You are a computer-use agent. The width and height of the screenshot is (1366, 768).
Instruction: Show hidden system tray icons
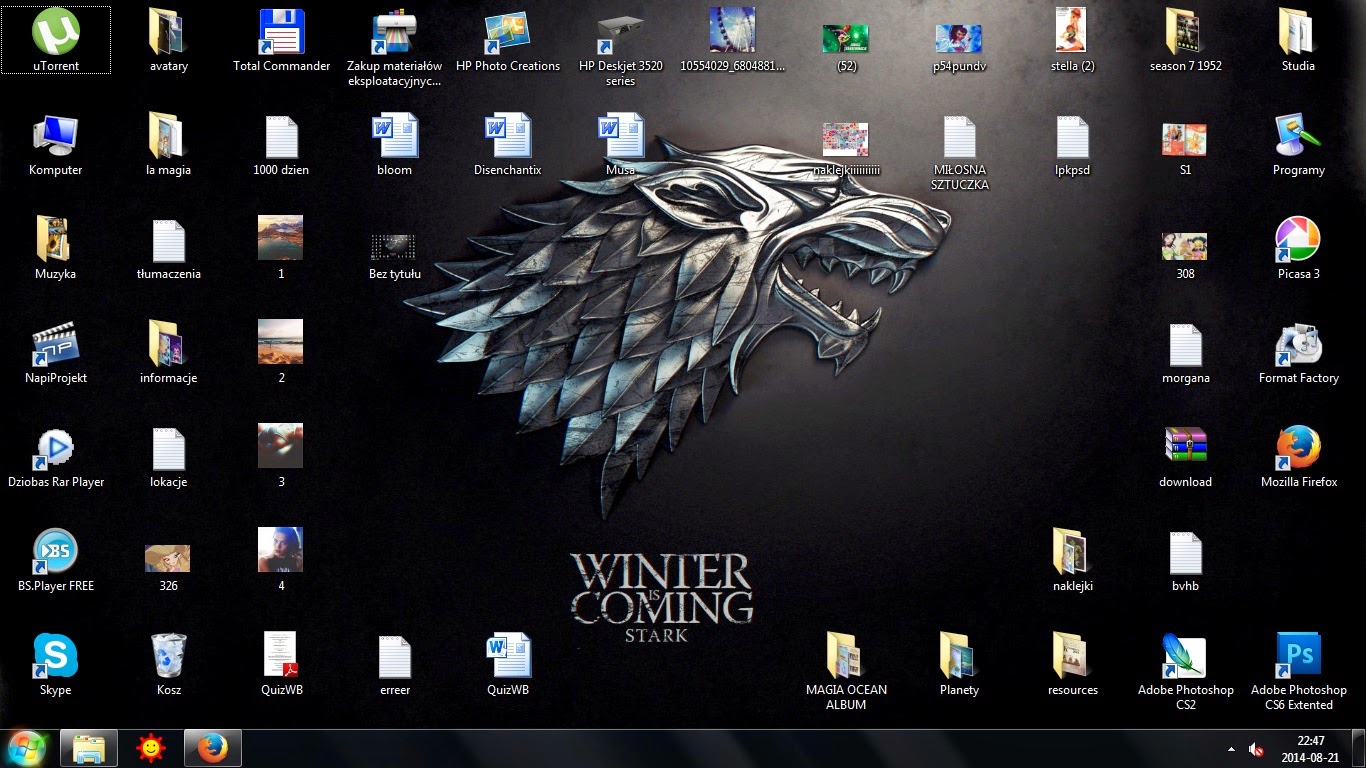point(1231,748)
